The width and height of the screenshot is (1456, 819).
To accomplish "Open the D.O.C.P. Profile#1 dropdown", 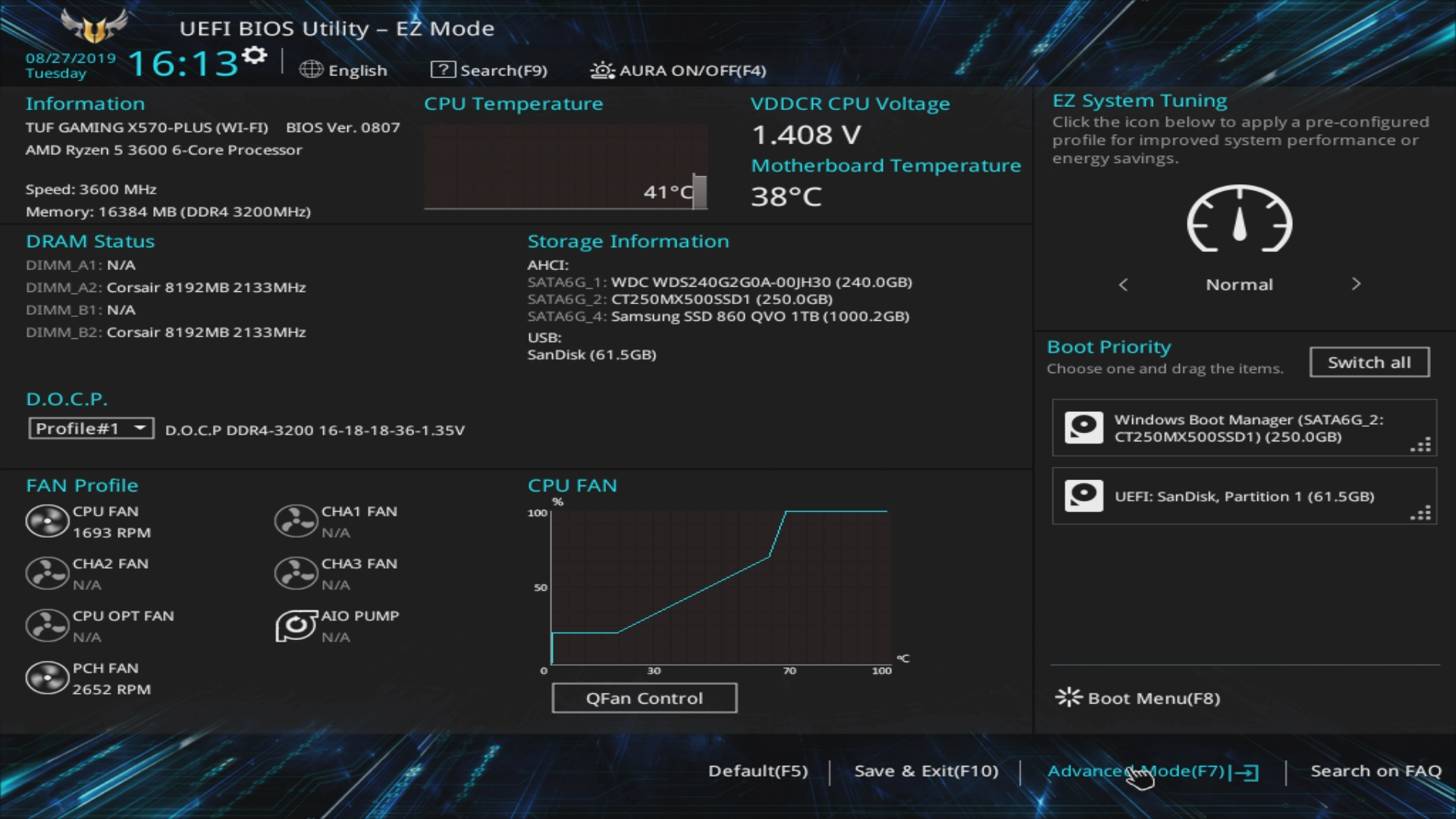I will pyautogui.click(x=91, y=428).
